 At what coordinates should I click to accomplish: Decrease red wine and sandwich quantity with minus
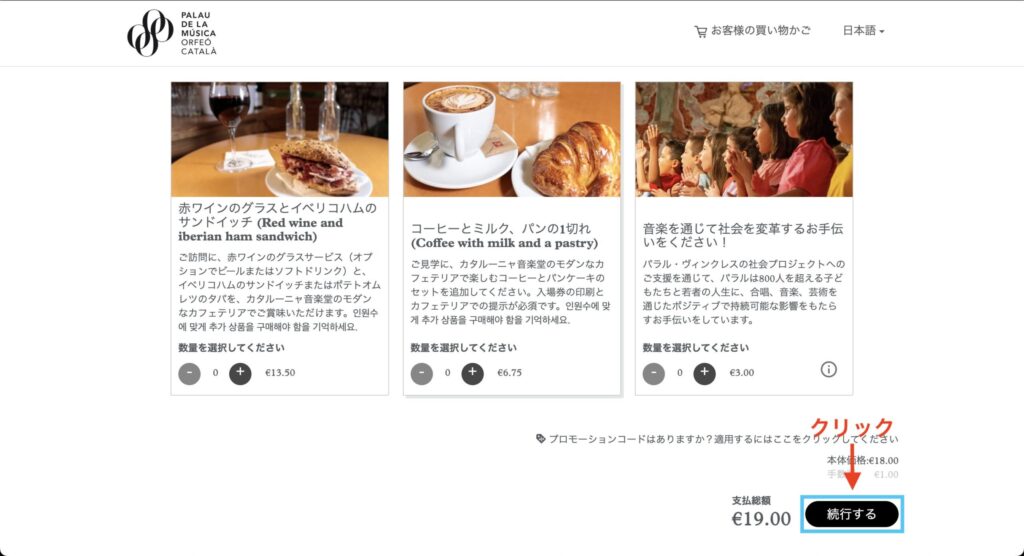pyautogui.click(x=189, y=373)
